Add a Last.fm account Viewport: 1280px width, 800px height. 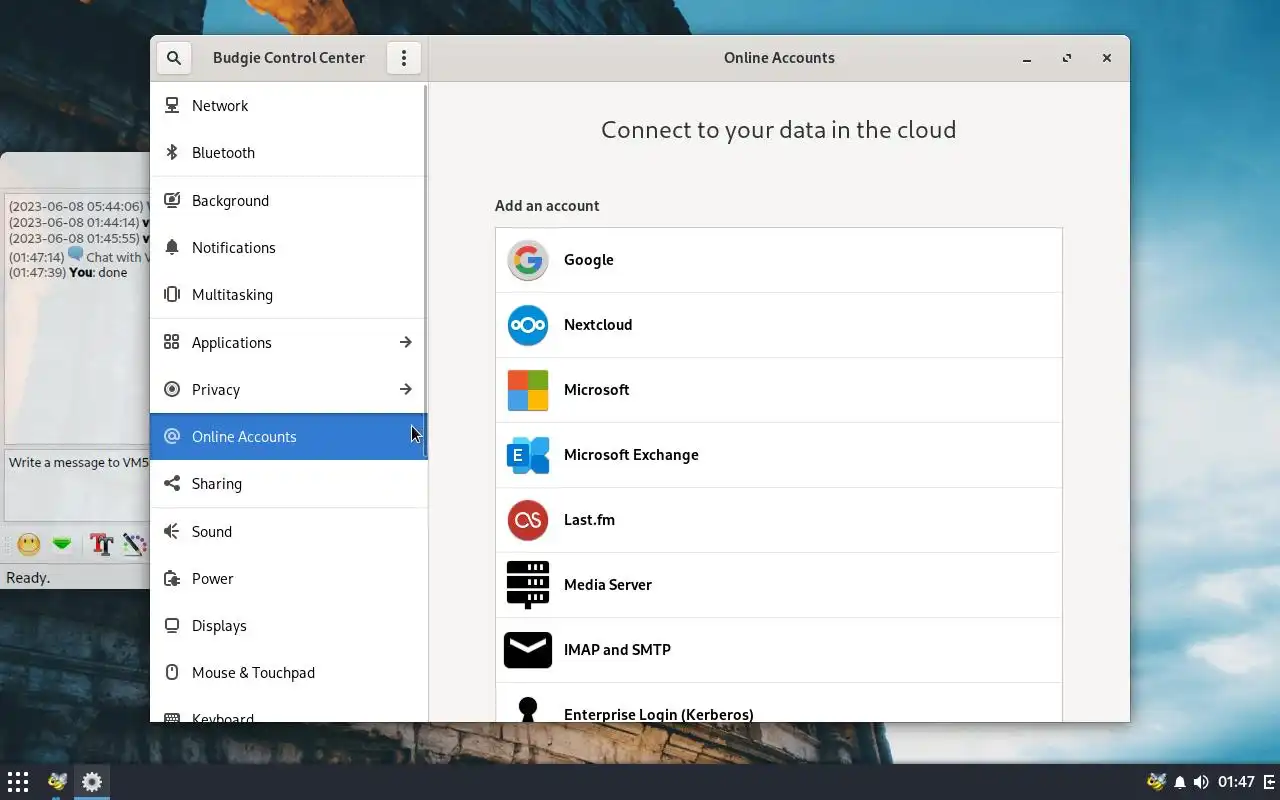click(779, 520)
